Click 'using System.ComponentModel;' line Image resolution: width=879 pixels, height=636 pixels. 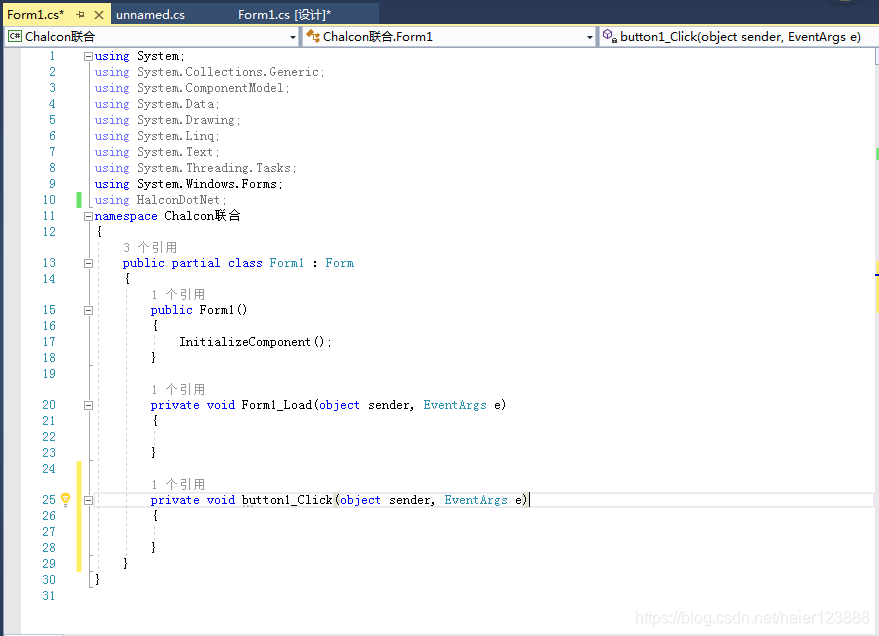(x=192, y=88)
